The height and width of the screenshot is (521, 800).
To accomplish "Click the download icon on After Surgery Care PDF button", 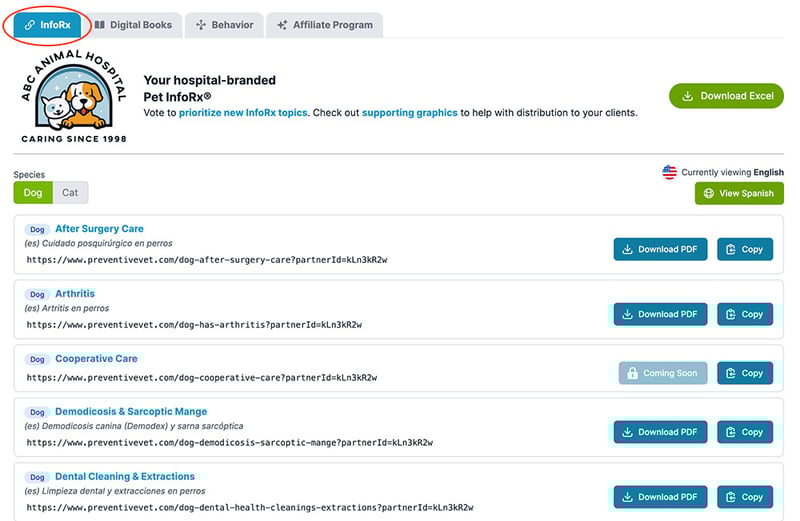I will pyautogui.click(x=628, y=250).
